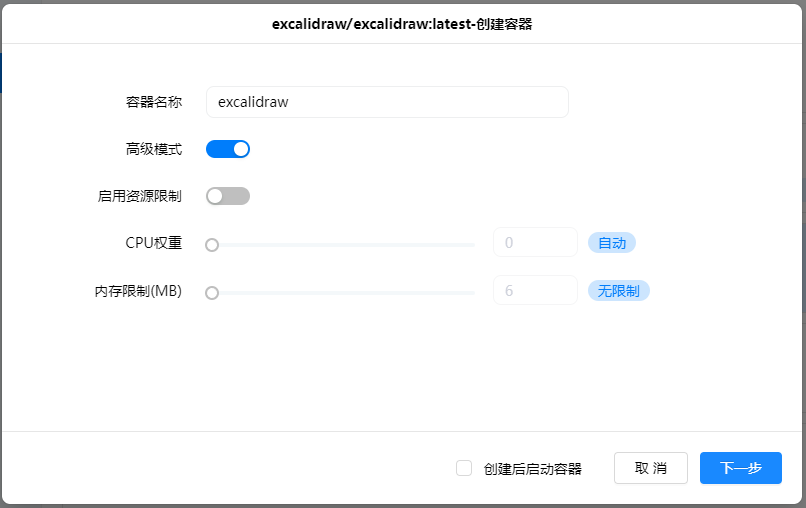The image size is (806, 508).
Task: Click the 创建后启动容器 label text
Action: 532,468
